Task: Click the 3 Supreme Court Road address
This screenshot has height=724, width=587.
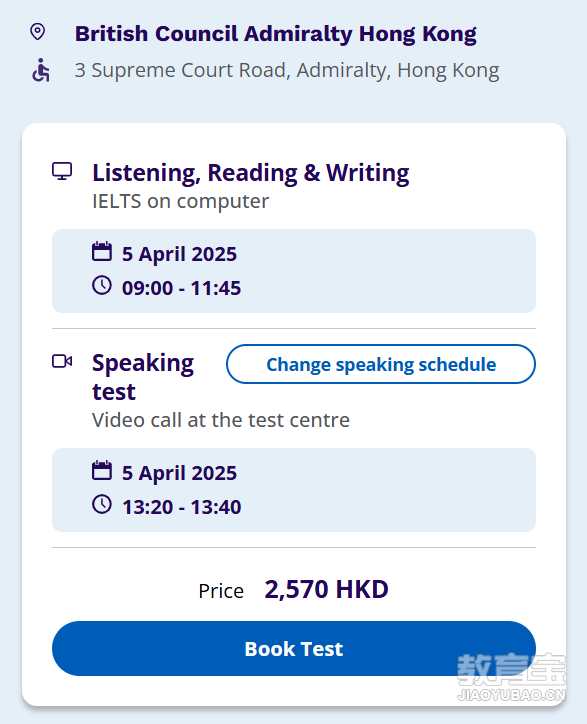Action: (x=287, y=71)
